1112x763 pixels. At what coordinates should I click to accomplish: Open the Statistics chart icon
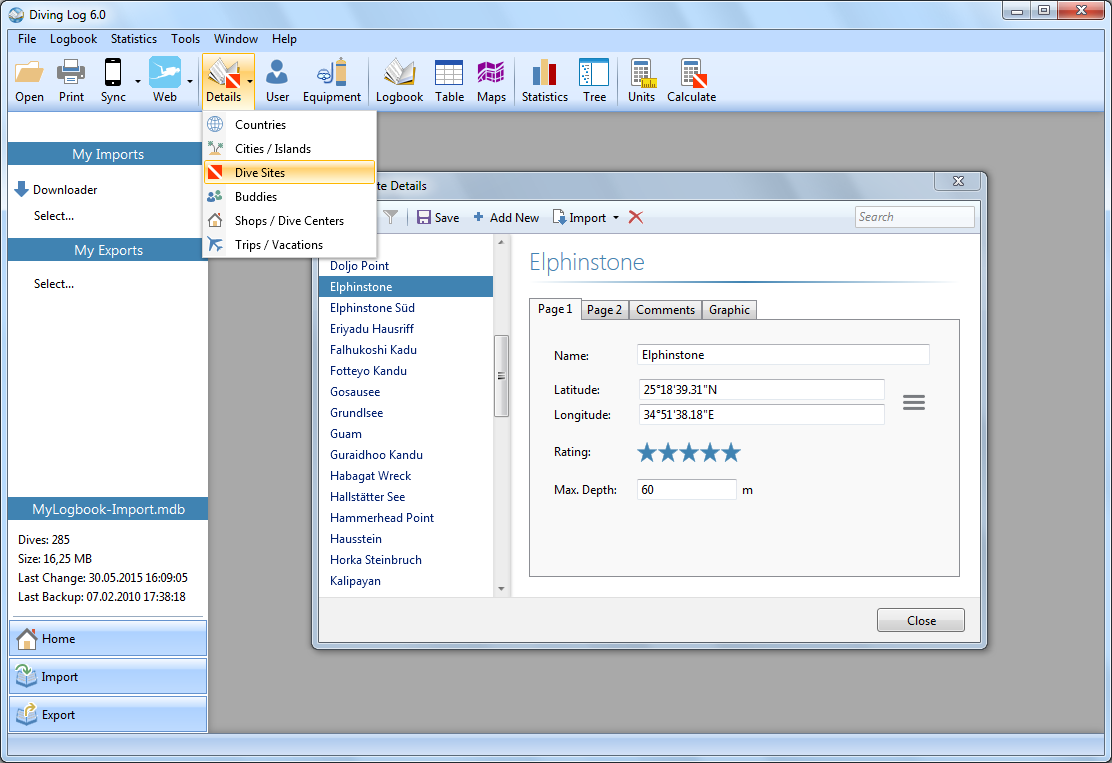point(545,73)
